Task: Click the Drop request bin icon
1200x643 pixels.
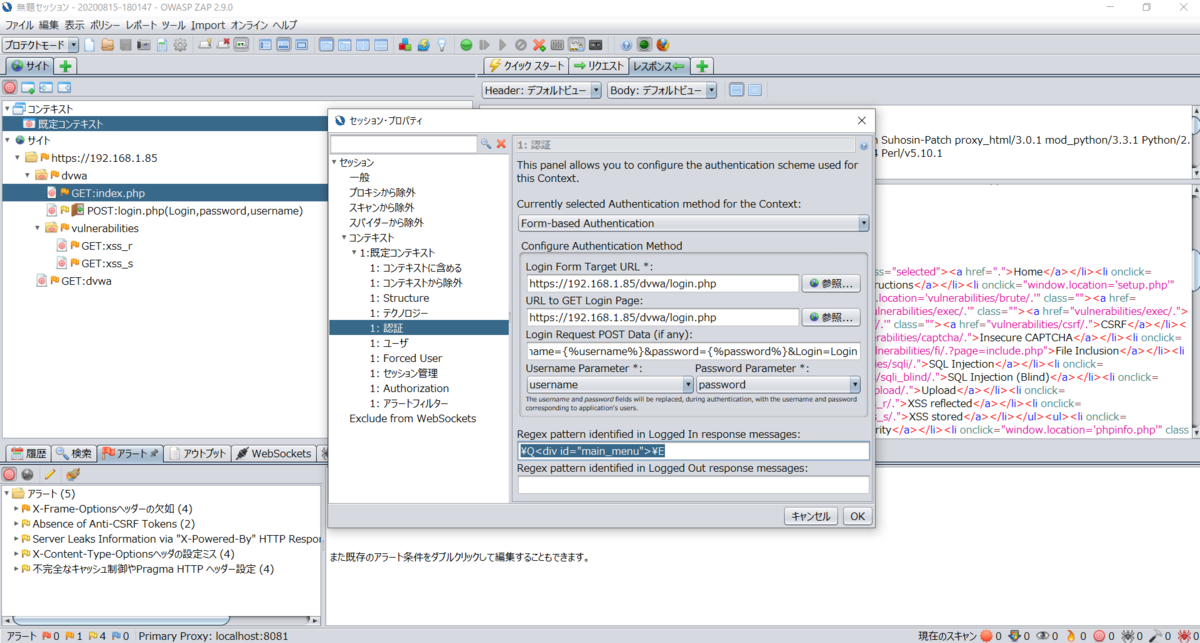Action: [x=520, y=45]
